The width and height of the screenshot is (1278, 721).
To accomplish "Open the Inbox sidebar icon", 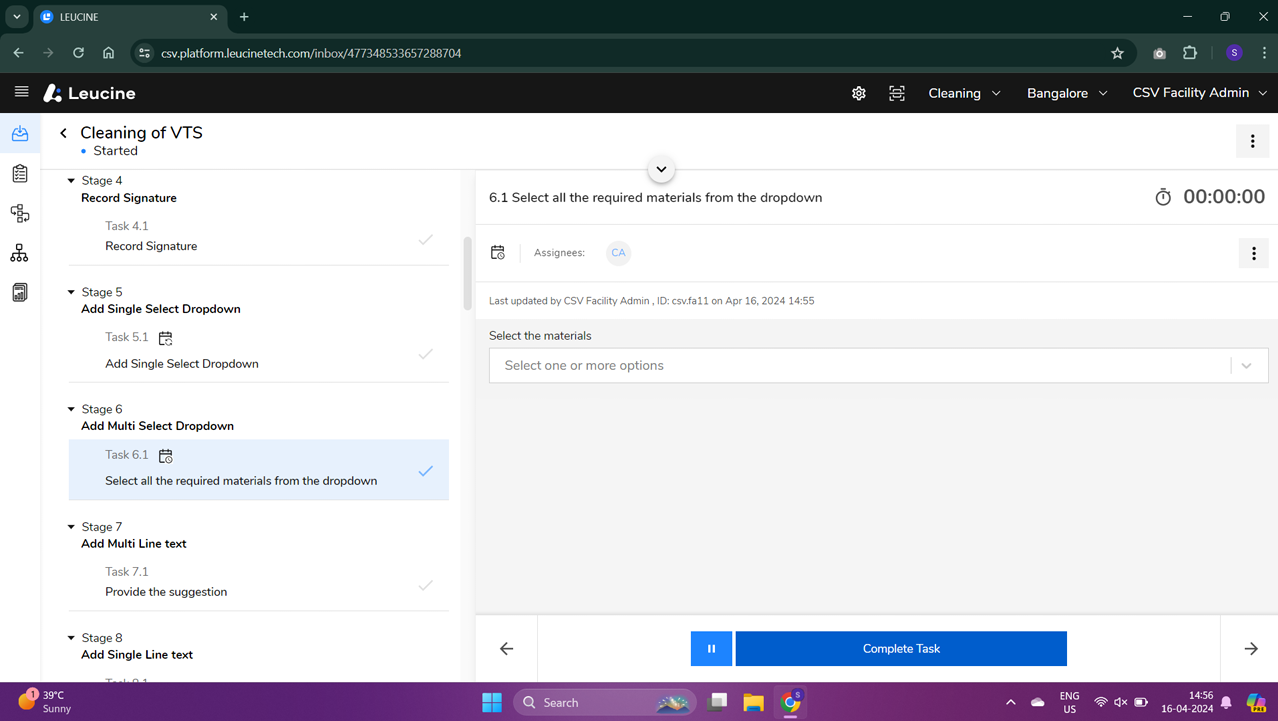I will [19, 133].
